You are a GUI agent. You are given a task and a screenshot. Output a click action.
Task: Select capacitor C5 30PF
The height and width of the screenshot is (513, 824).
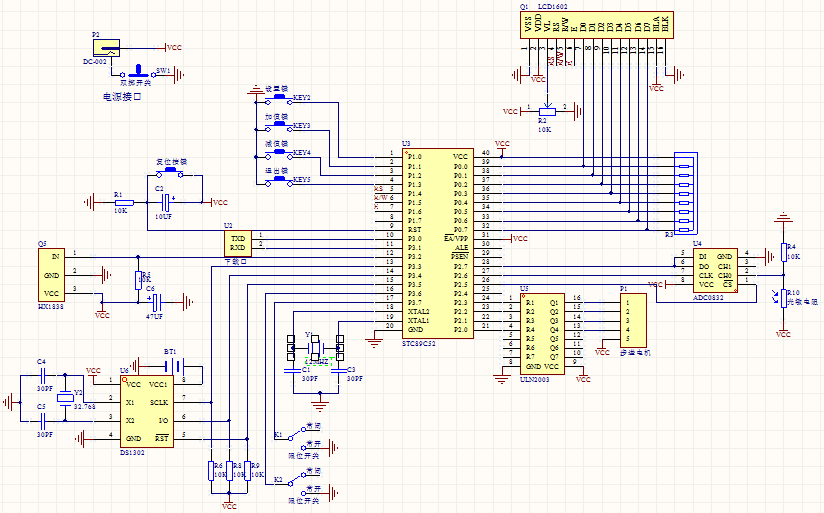click(44, 421)
